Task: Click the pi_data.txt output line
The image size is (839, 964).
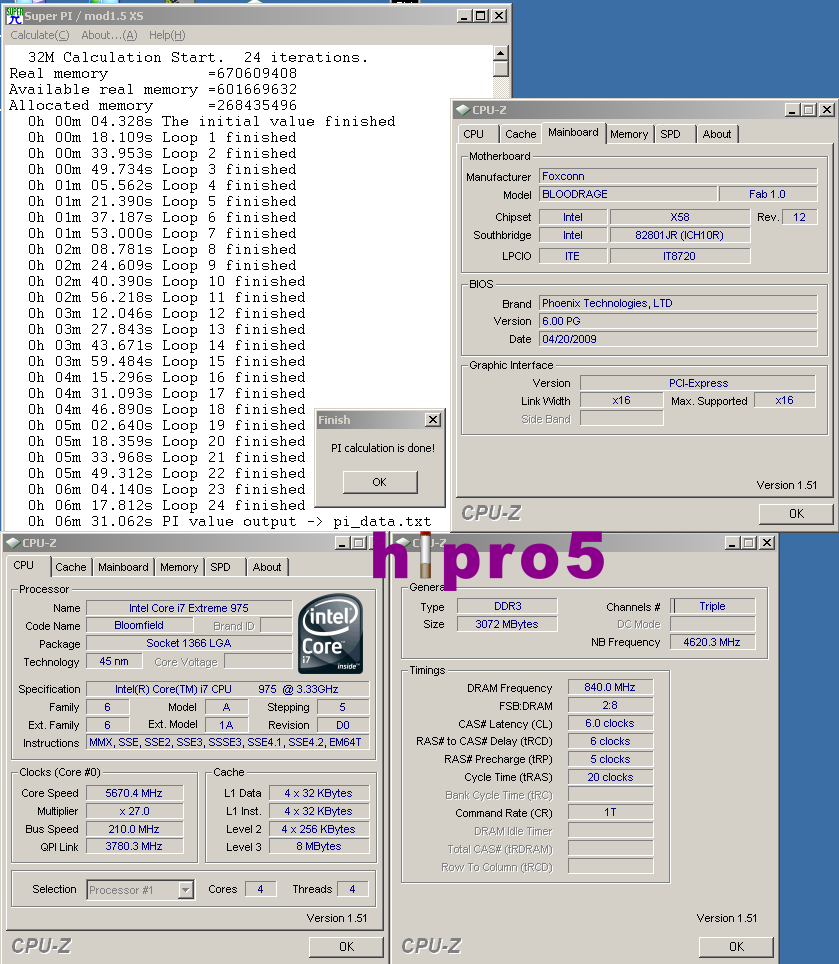Action: tap(229, 521)
